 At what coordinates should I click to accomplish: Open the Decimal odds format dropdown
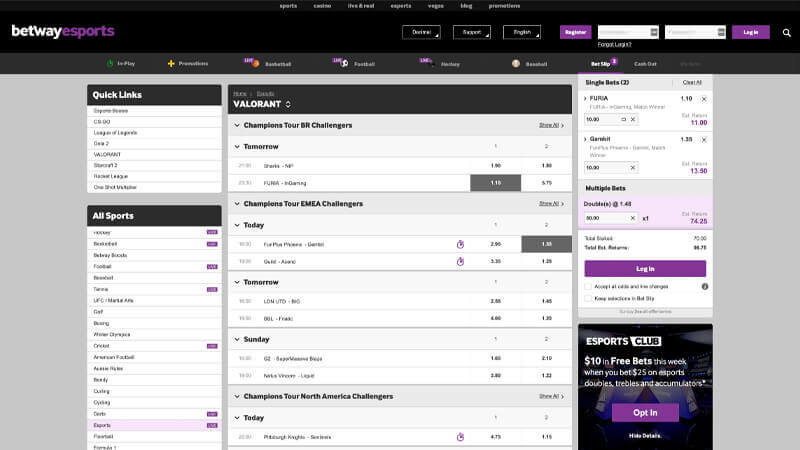click(x=421, y=32)
